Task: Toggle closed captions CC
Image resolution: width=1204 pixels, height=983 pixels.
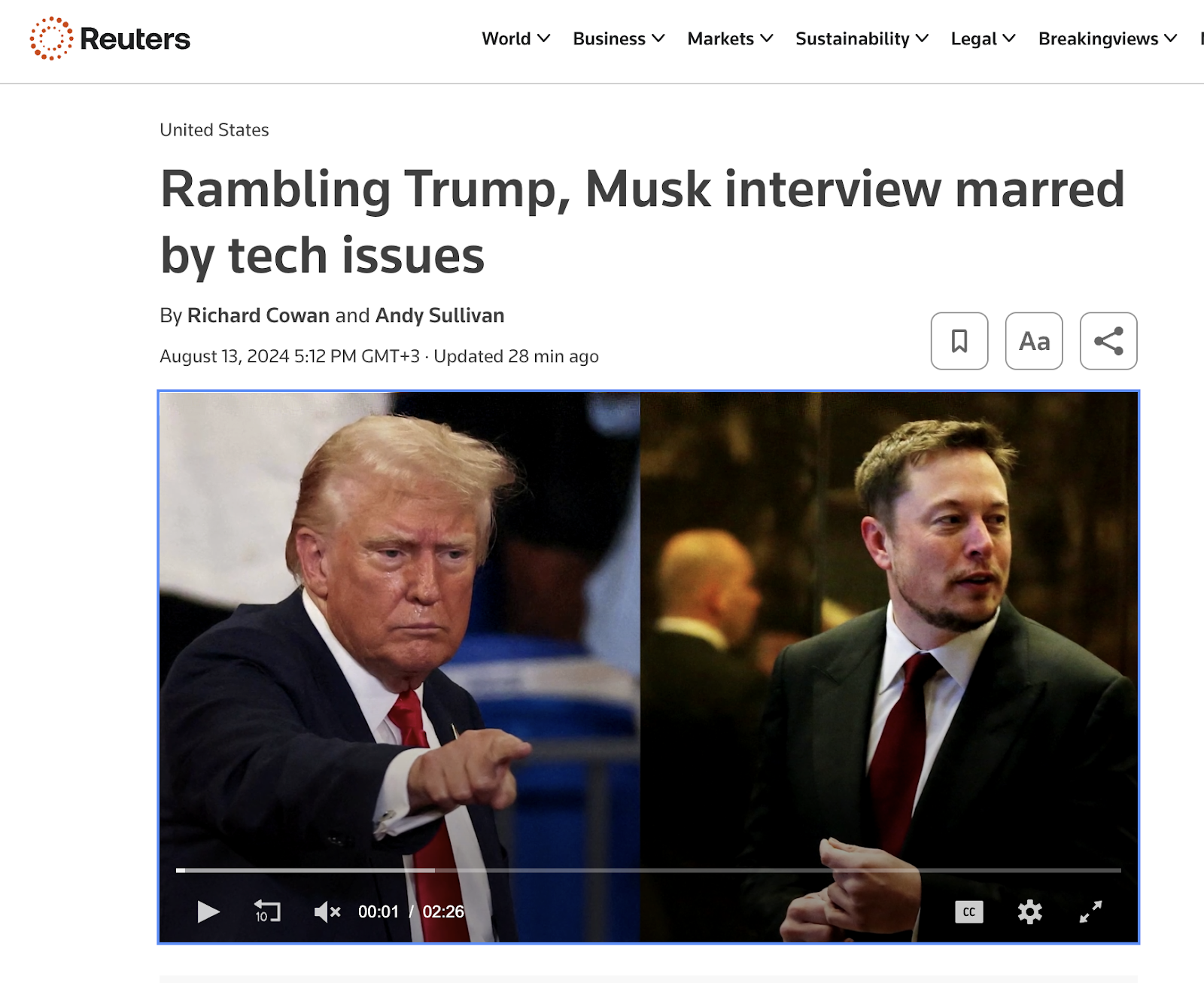Action: [969, 911]
